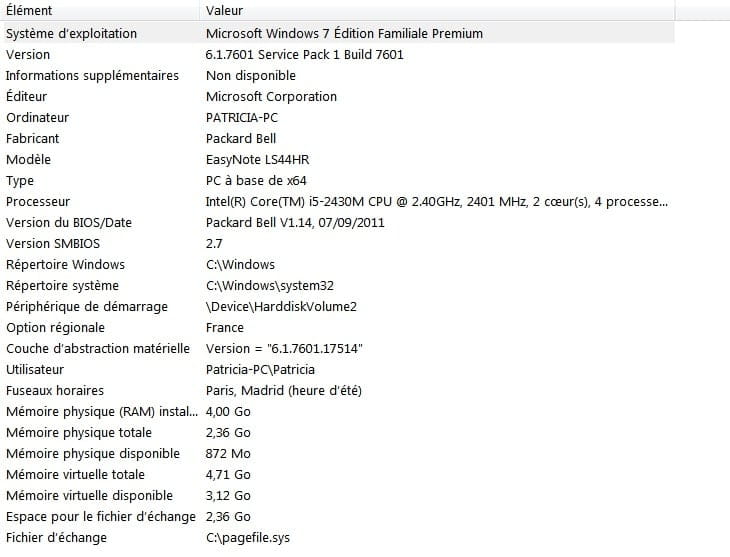The width and height of the screenshot is (730, 557).
Task: Select the Version du BIOS/Date row
Action: coord(338,223)
